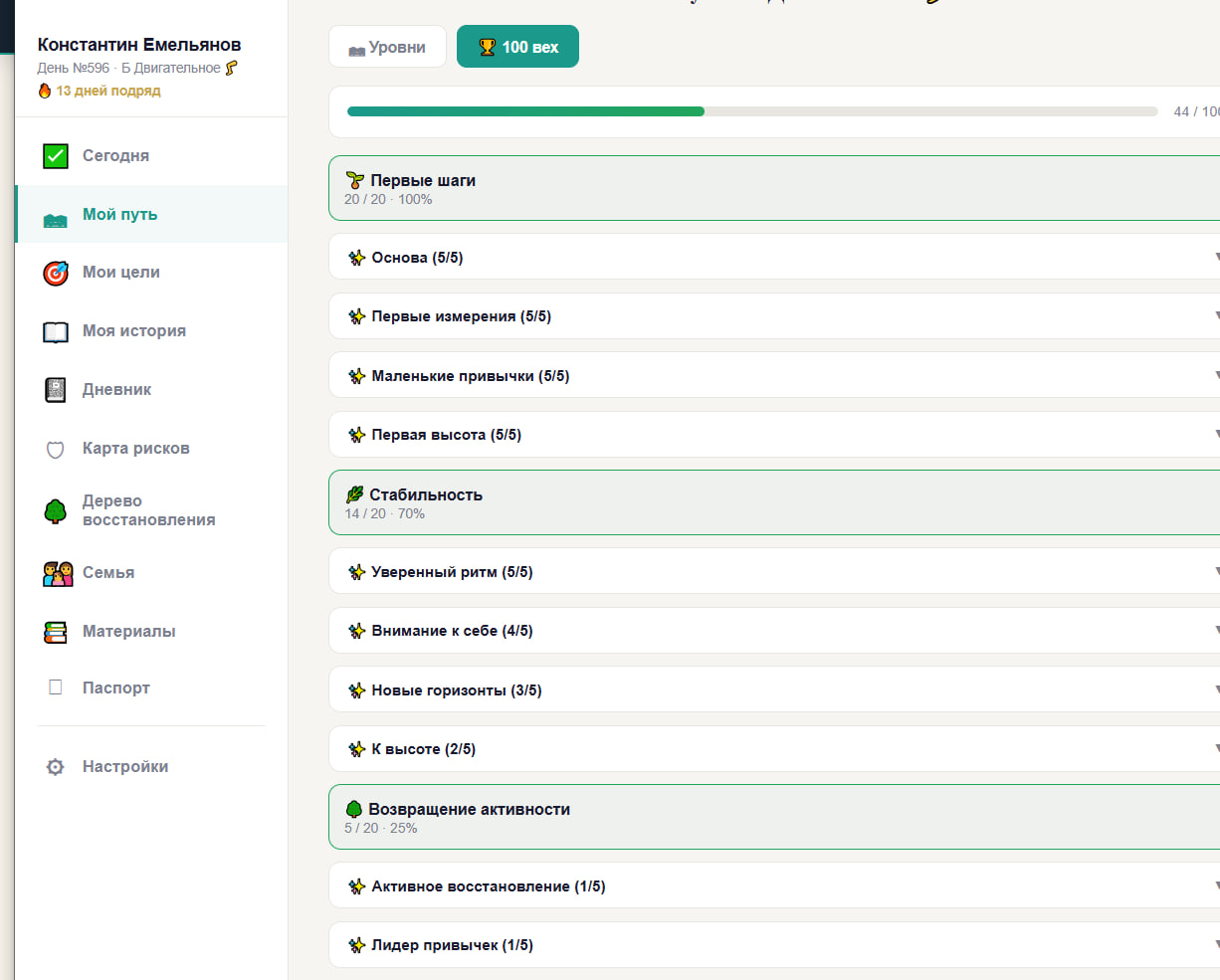Expand Маленькие привычки (5/5) section

(x=774, y=376)
